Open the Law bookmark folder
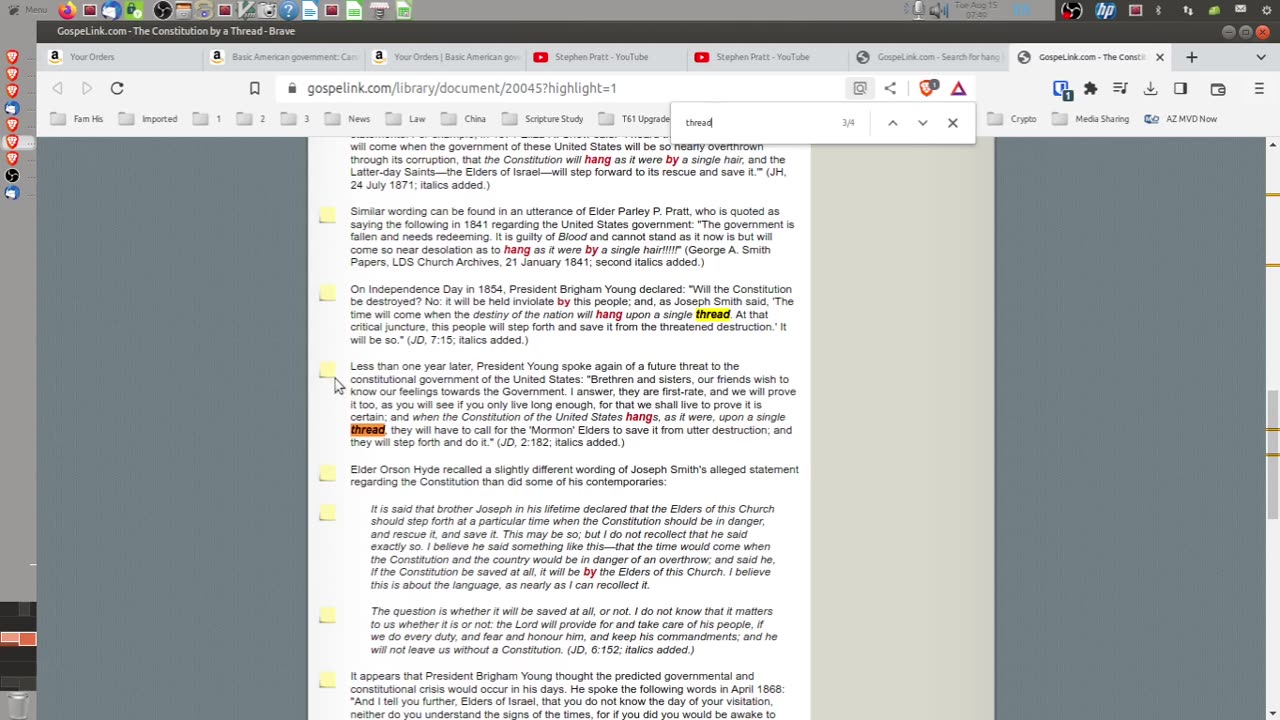 coord(406,119)
